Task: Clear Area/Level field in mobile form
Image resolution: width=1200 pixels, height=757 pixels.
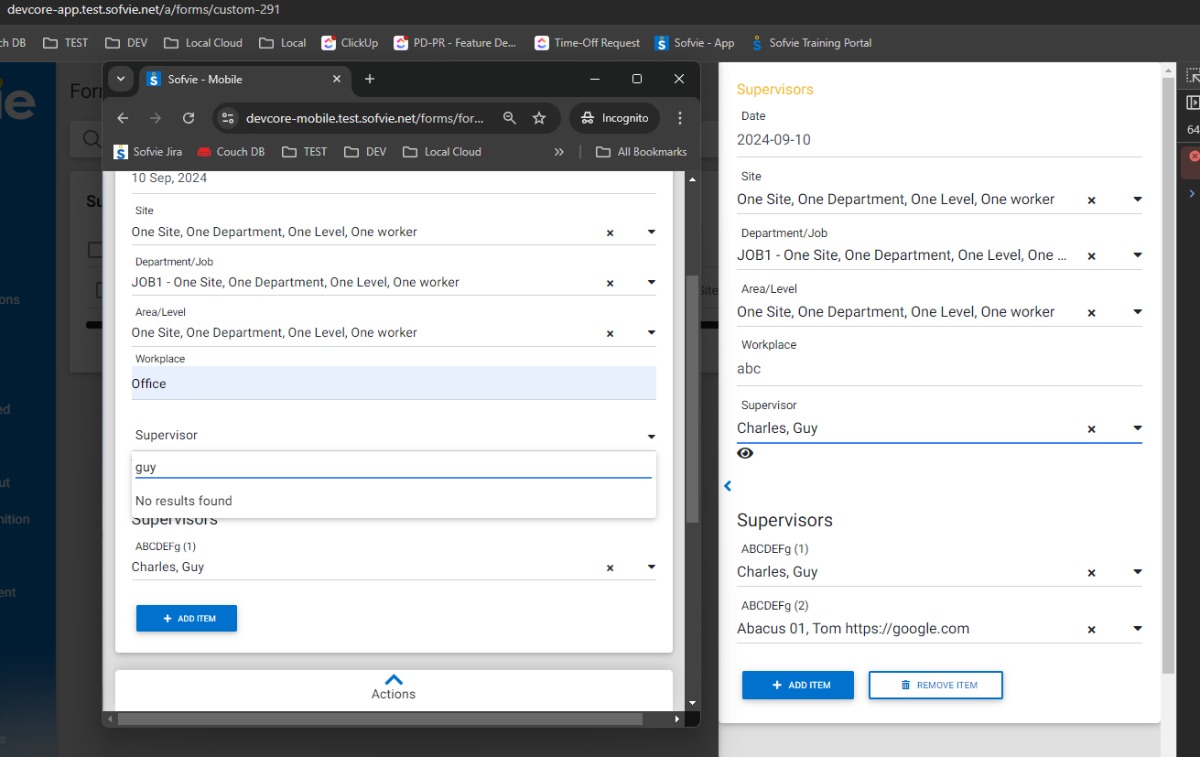Action: pyautogui.click(x=610, y=334)
